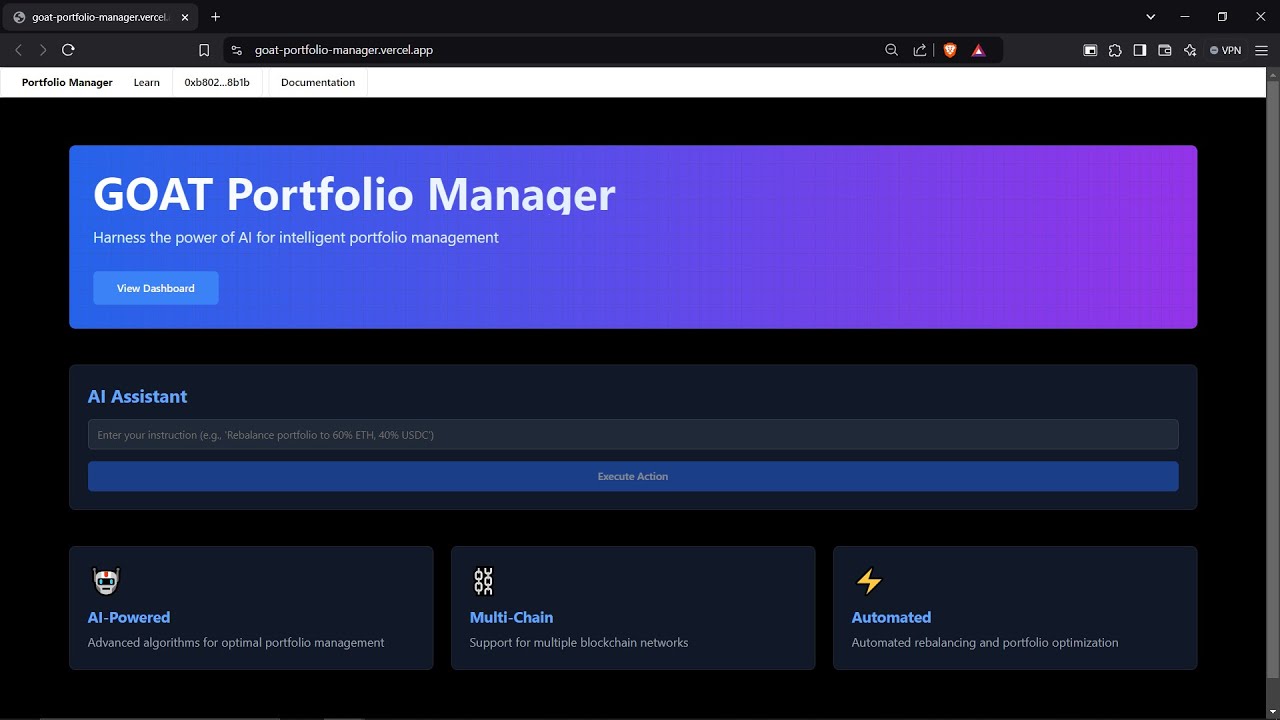
Task: Open the browser hamburger menu
Action: coord(1261,50)
